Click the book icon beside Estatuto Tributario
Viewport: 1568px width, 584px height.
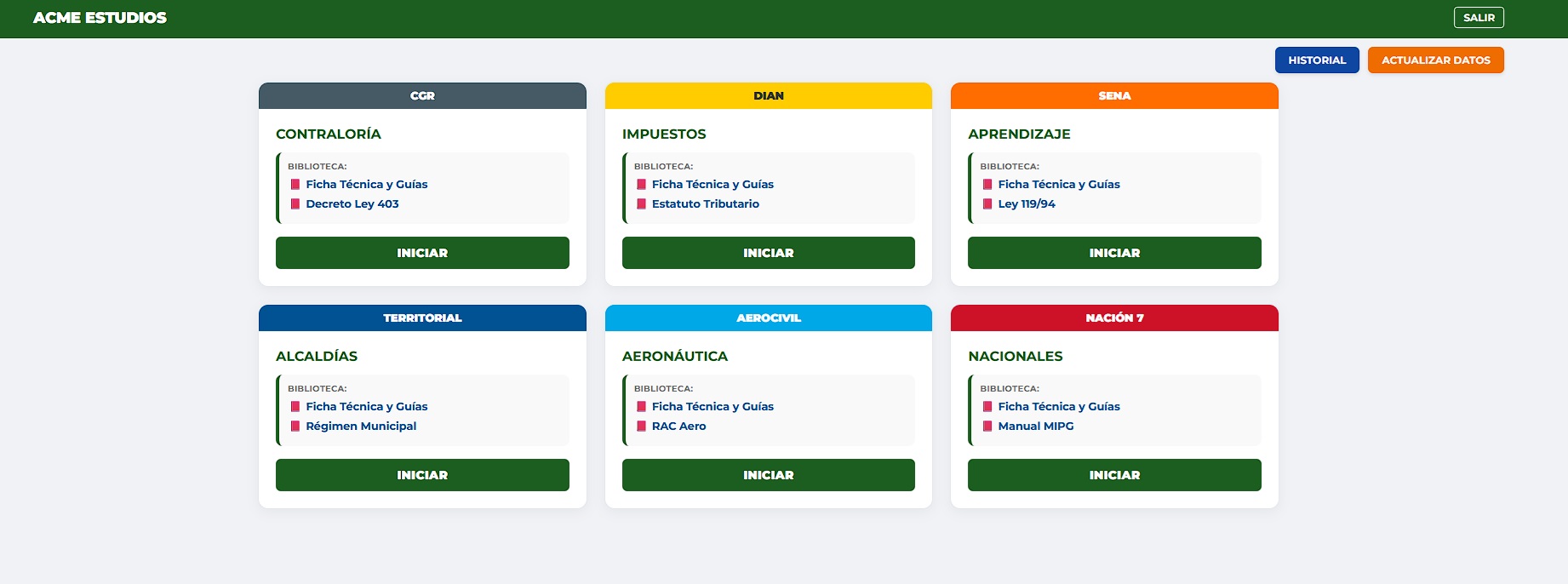641,204
